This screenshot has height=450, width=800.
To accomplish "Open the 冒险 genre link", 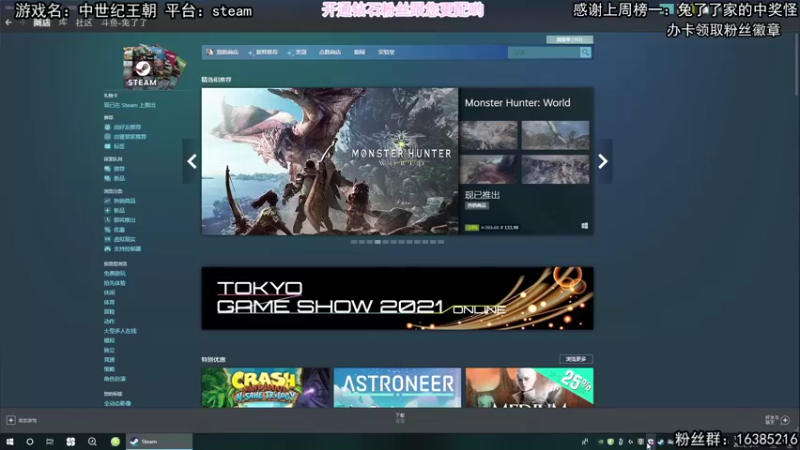I will [109, 312].
